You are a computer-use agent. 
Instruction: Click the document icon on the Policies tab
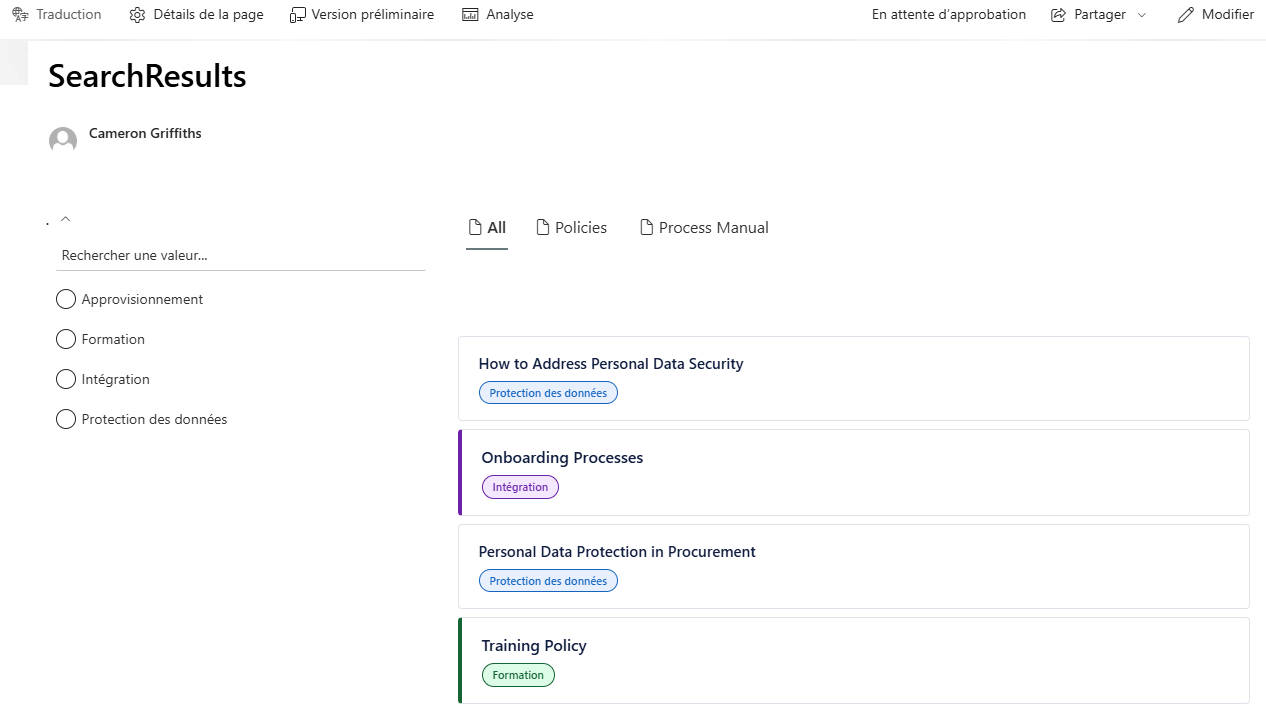coord(543,228)
